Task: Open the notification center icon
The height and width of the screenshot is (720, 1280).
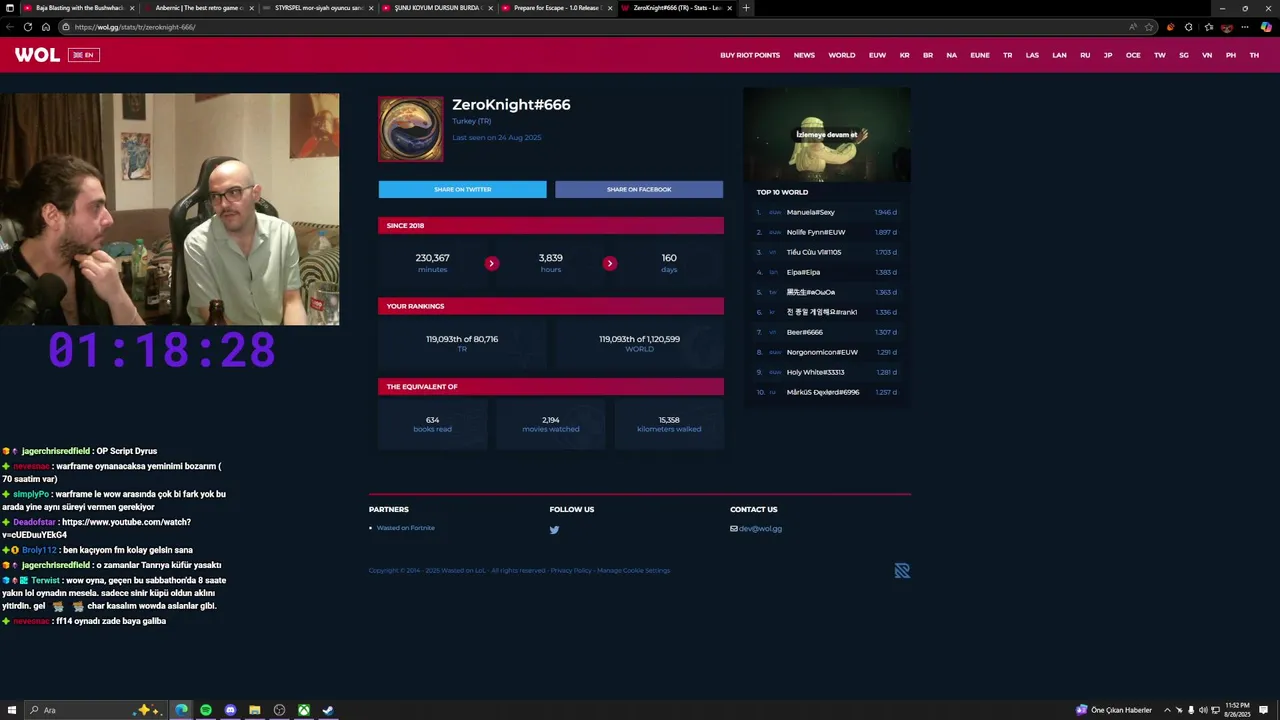Action: point(1264,710)
